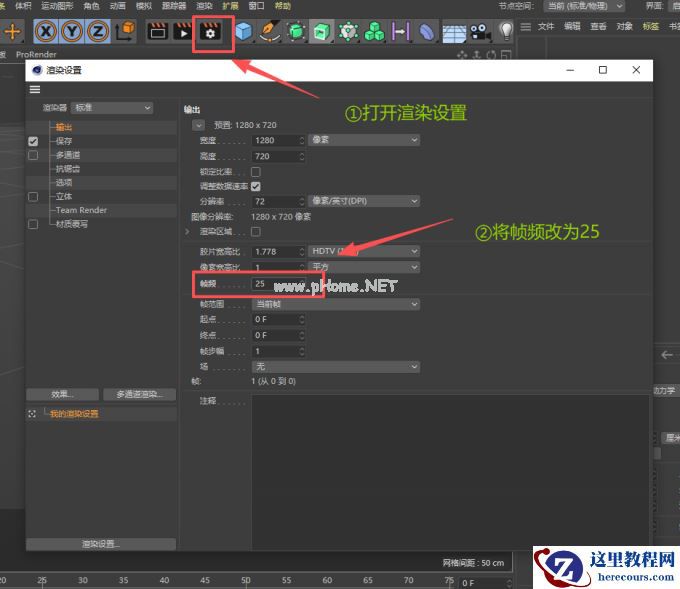Viewport: 680px width, 589px height.
Task: Click the 注释 notes text area
Action: (450, 472)
